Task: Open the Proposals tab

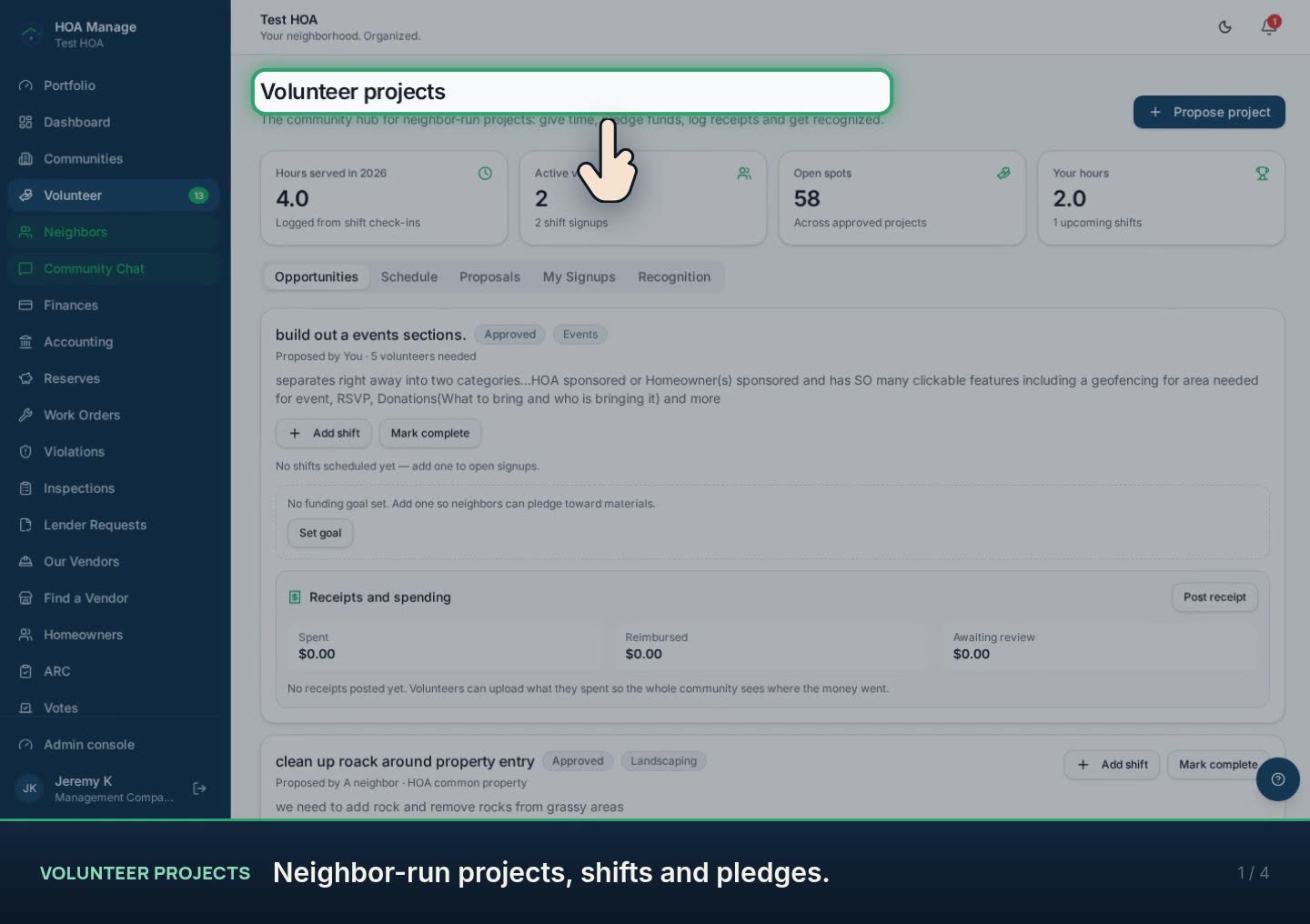Action: tap(489, 277)
